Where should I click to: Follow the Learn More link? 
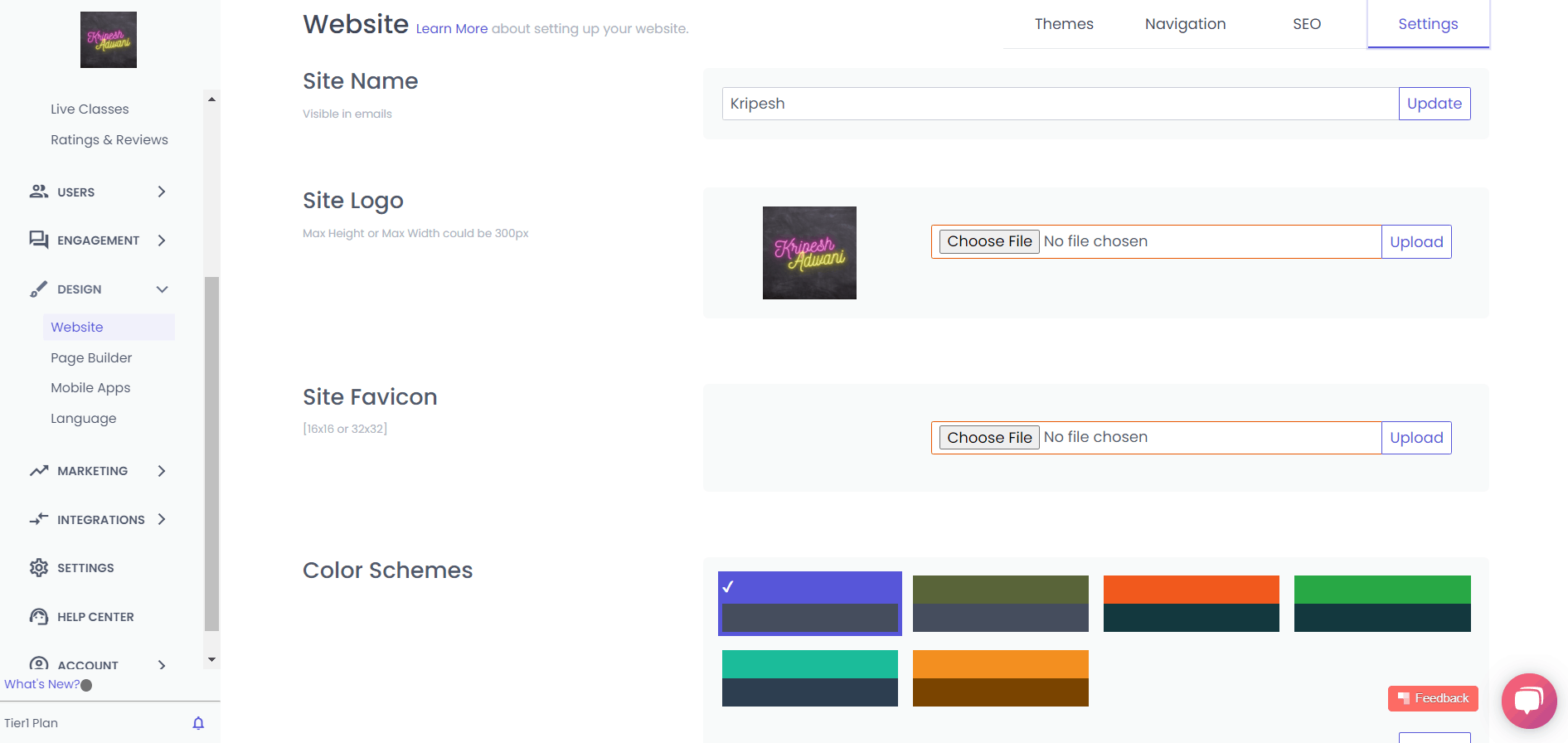point(451,29)
